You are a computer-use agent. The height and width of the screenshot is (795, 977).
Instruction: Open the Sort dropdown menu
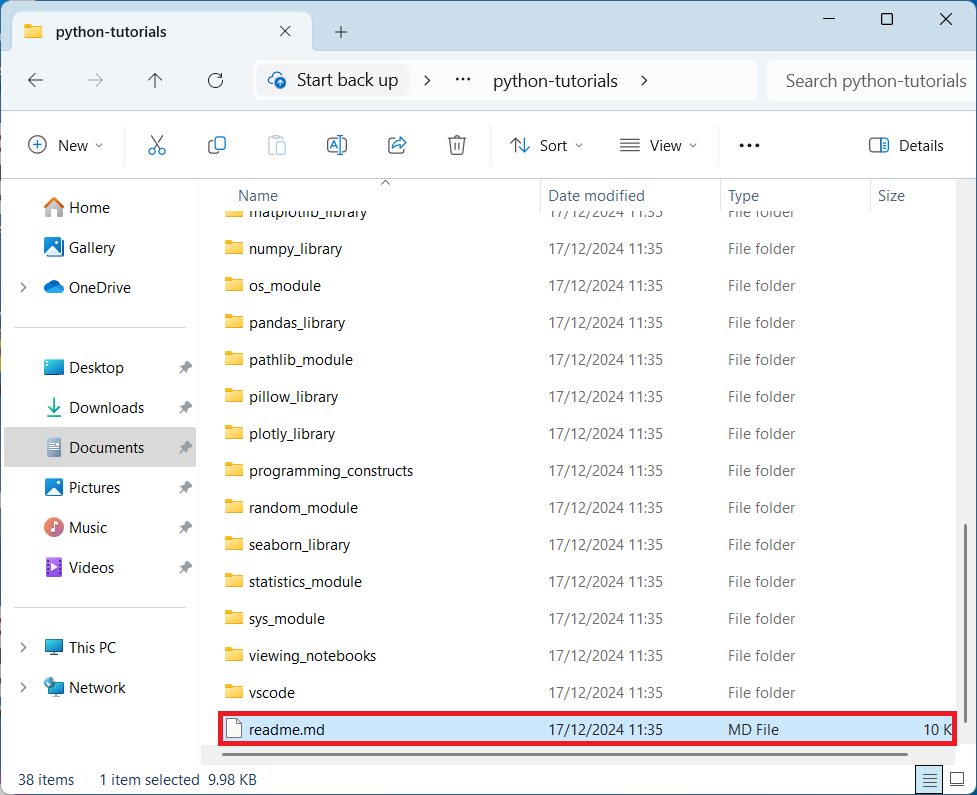pyautogui.click(x=546, y=145)
